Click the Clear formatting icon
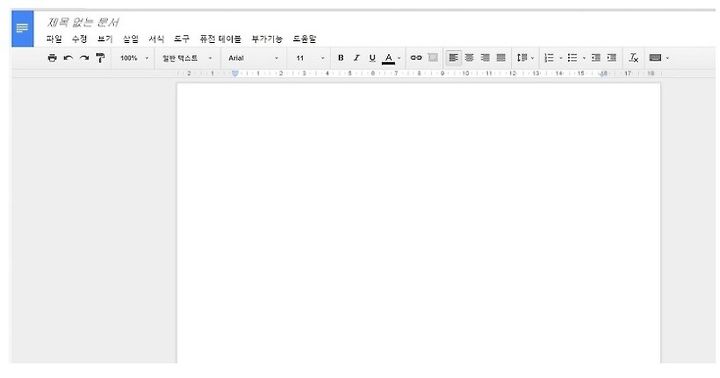The height and width of the screenshot is (378, 720). [x=634, y=58]
